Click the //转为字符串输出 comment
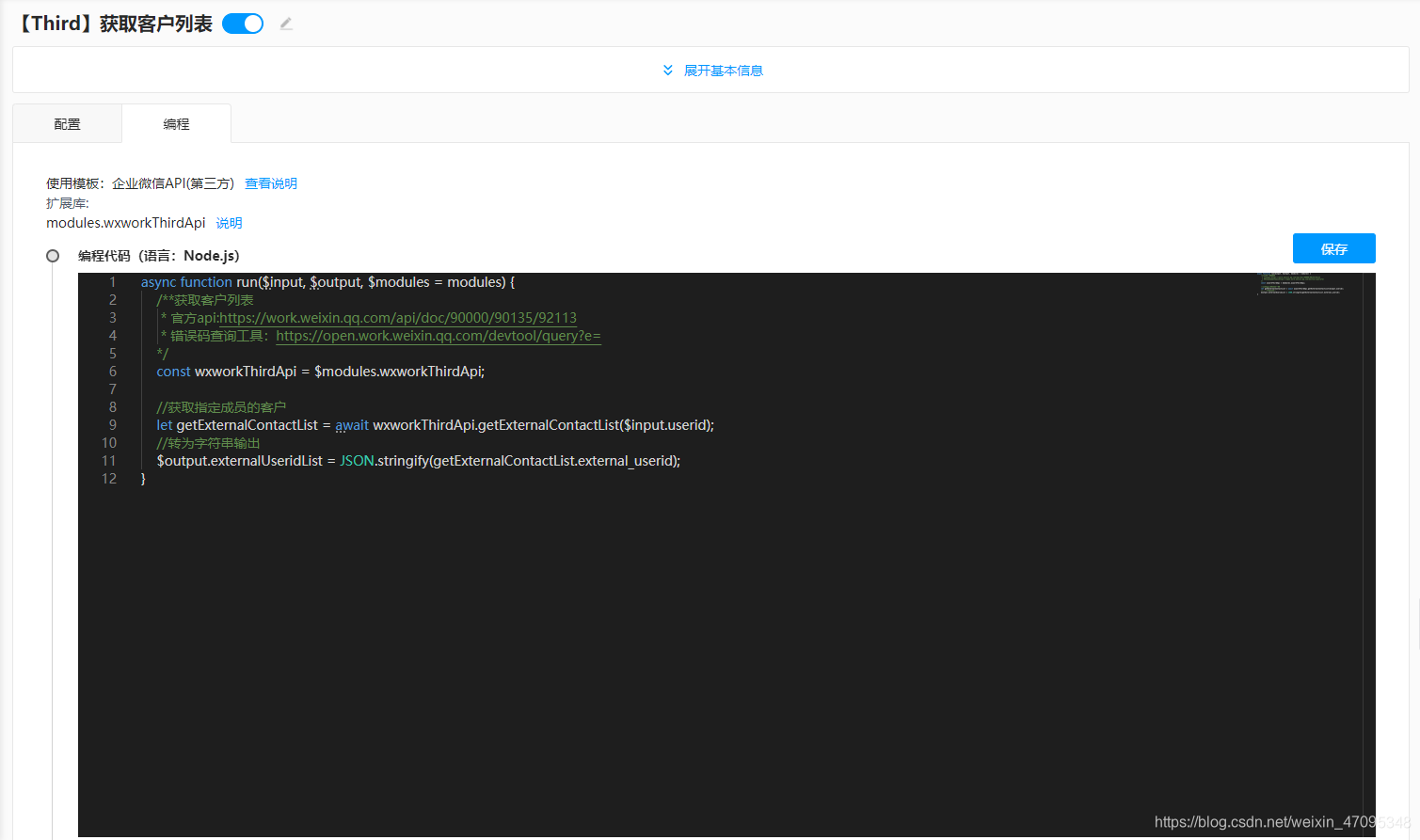Viewport: 1420px width, 840px height. pyautogui.click(x=208, y=443)
